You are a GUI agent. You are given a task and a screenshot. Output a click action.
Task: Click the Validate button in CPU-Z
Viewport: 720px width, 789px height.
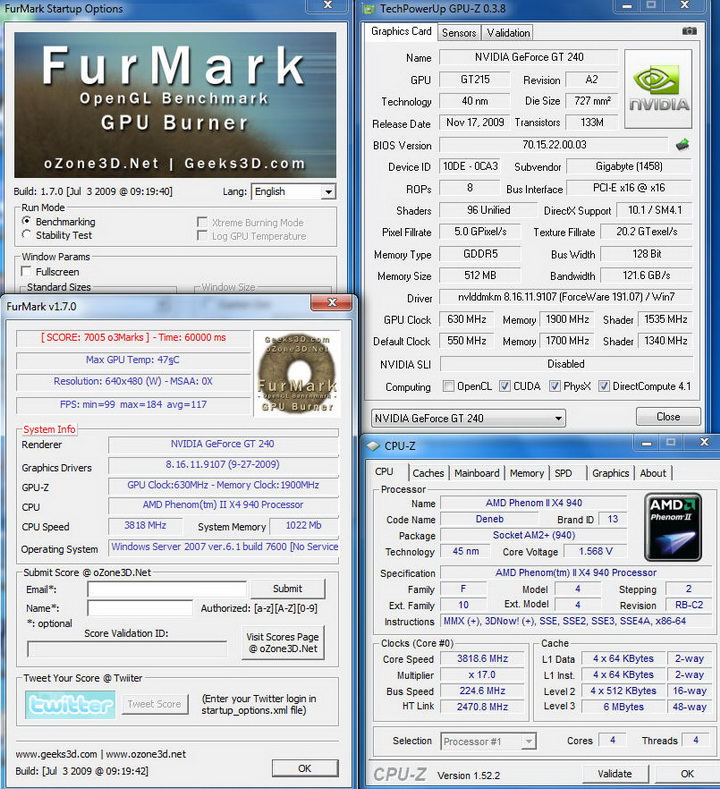[x=615, y=774]
